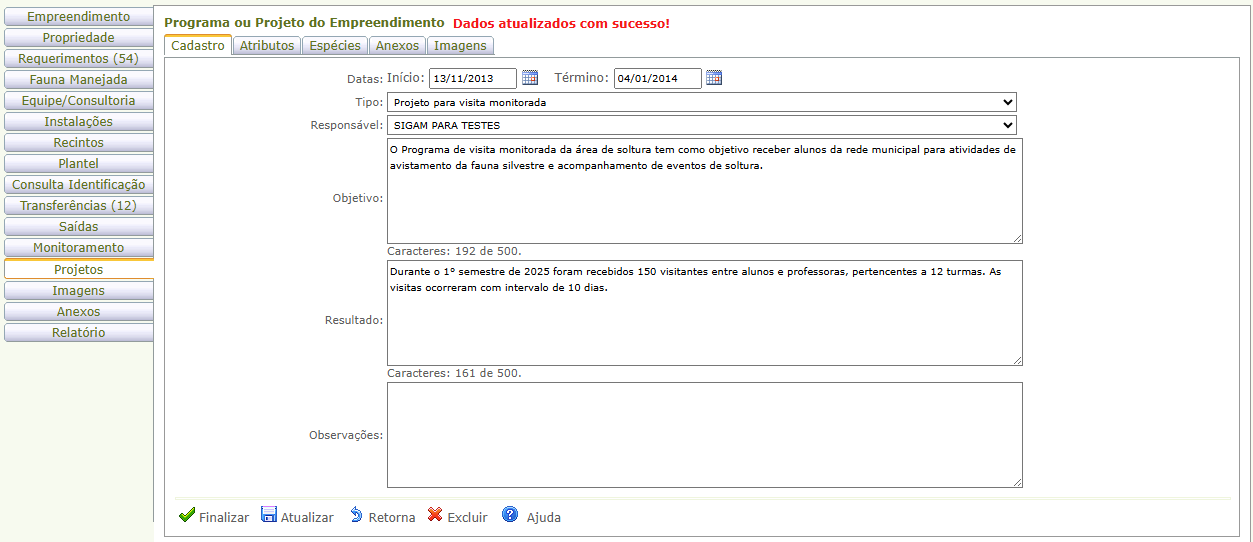
Task: Click the blue question mark Ajuda icon
Action: pyautogui.click(x=510, y=515)
